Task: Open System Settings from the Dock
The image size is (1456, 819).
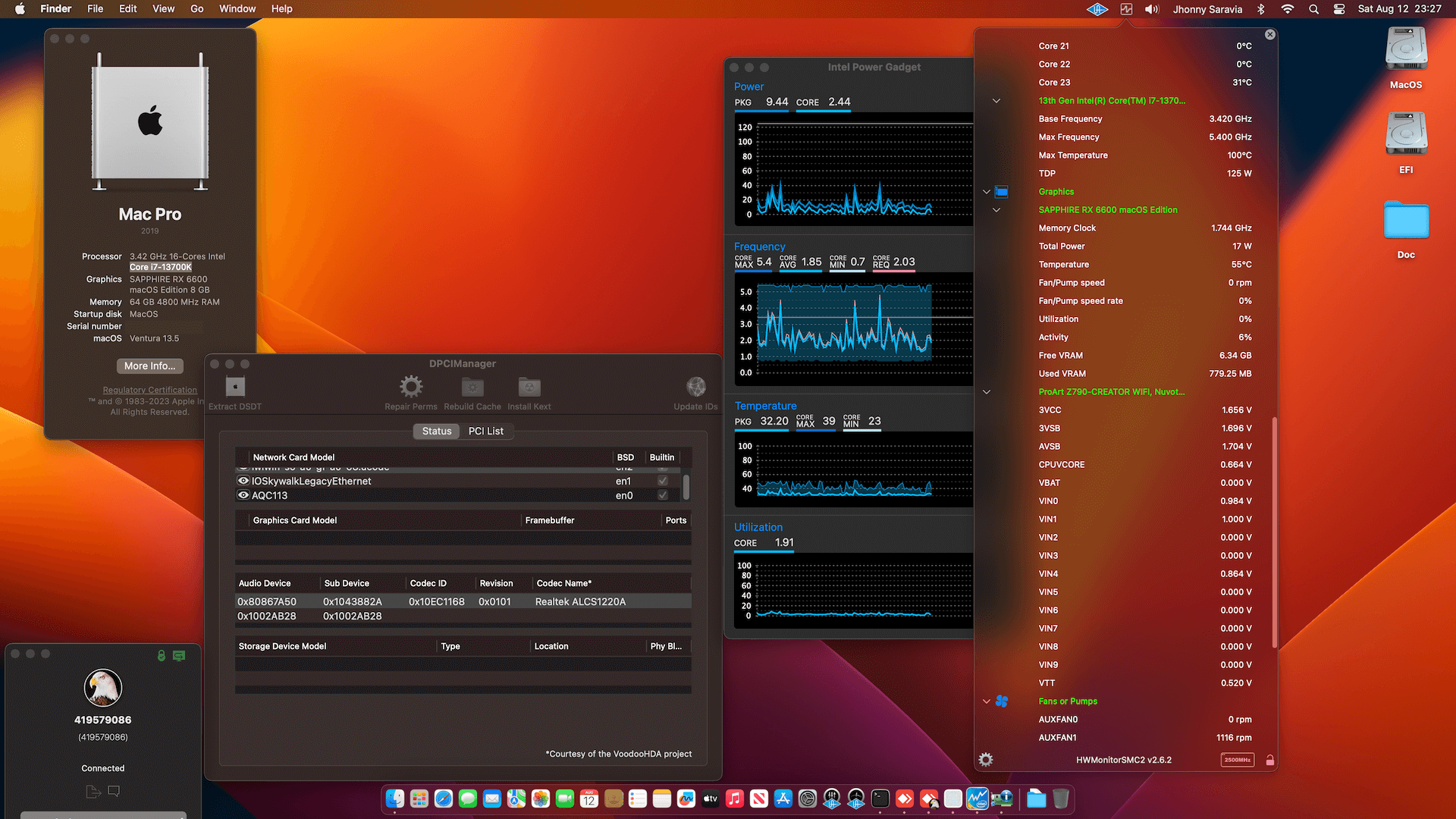Action: tap(808, 799)
